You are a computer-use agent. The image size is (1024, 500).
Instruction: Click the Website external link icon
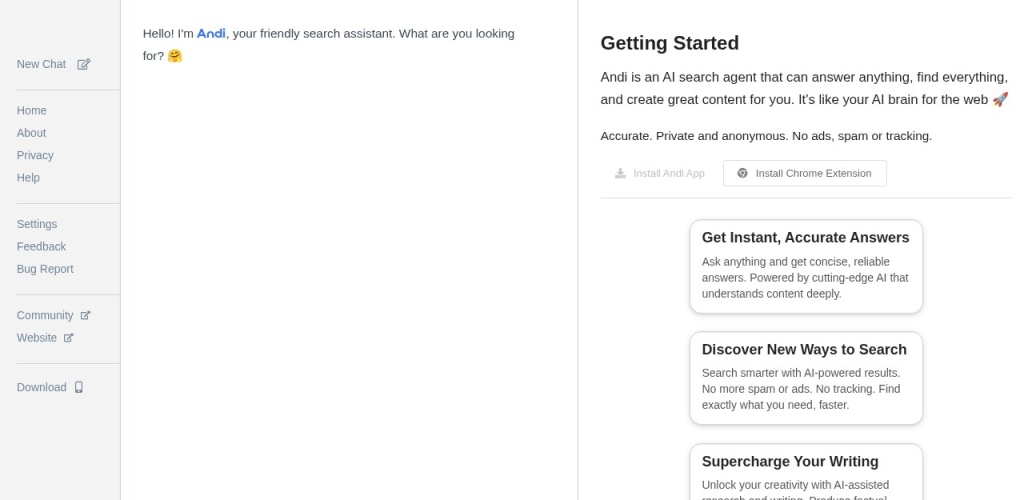click(x=69, y=338)
